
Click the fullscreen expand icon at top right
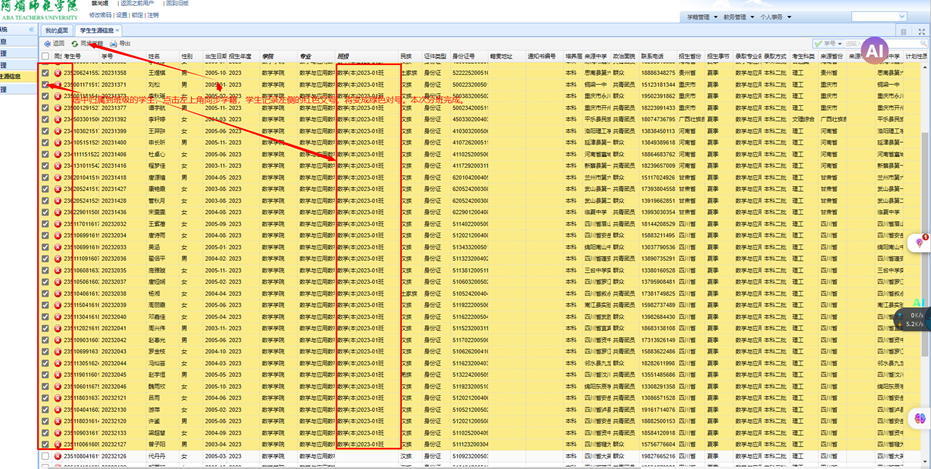pyautogui.click(x=922, y=31)
